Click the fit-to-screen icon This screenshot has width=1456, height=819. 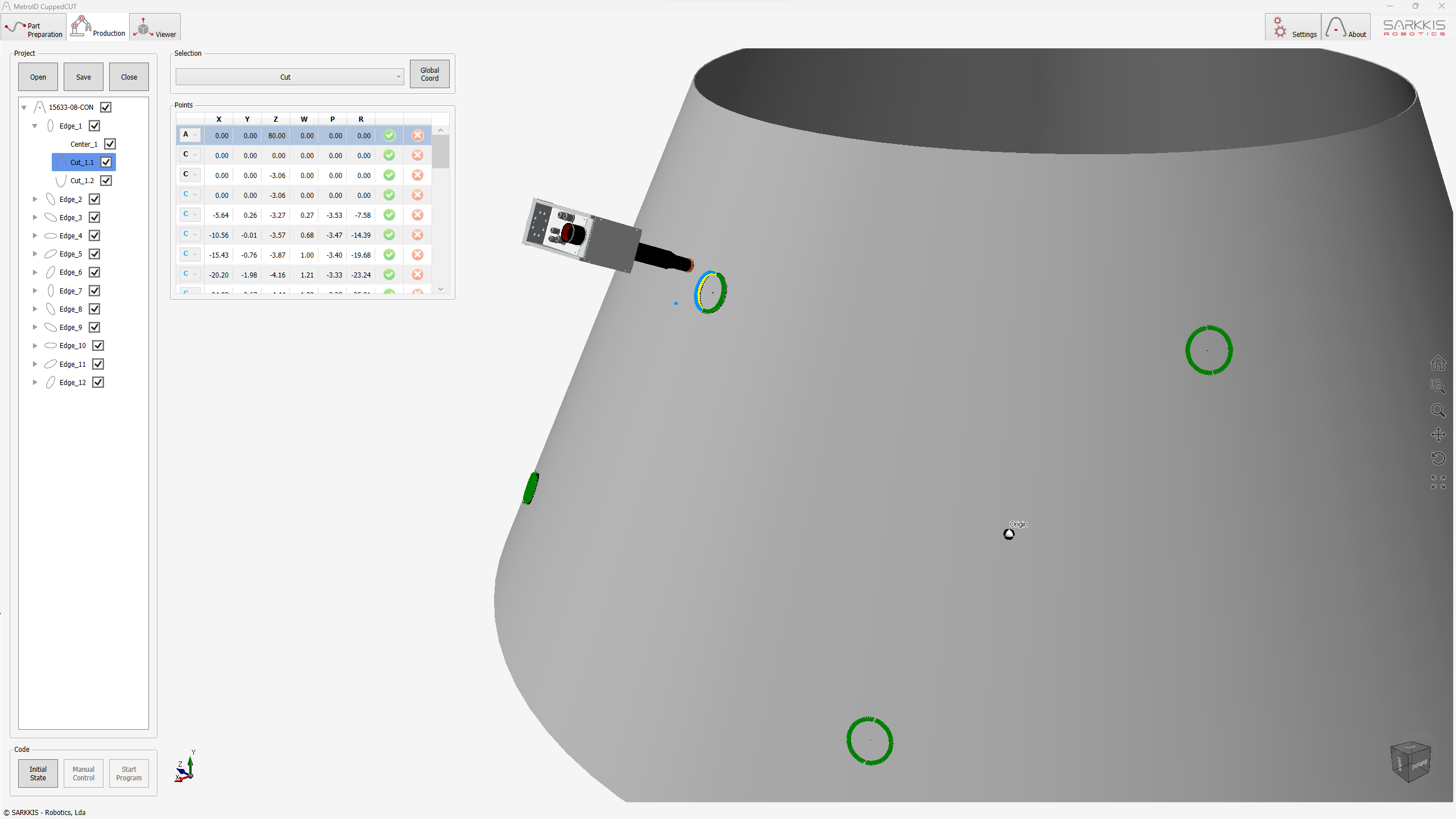pos(1438,482)
